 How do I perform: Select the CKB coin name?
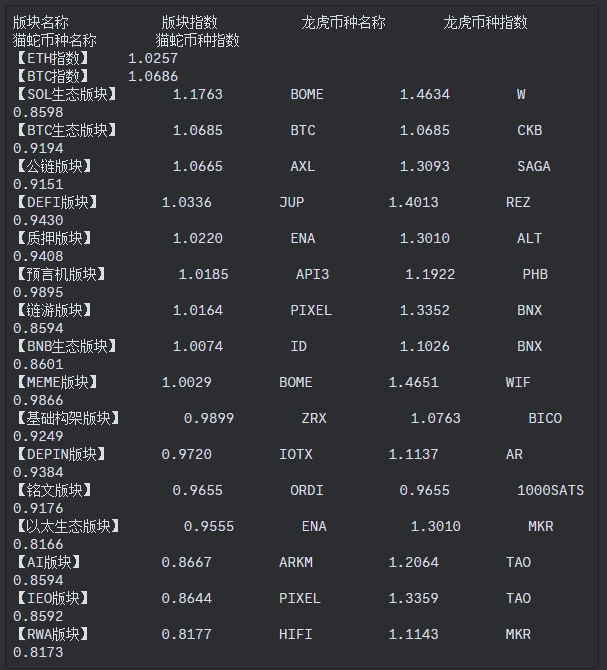pyautogui.click(x=530, y=130)
